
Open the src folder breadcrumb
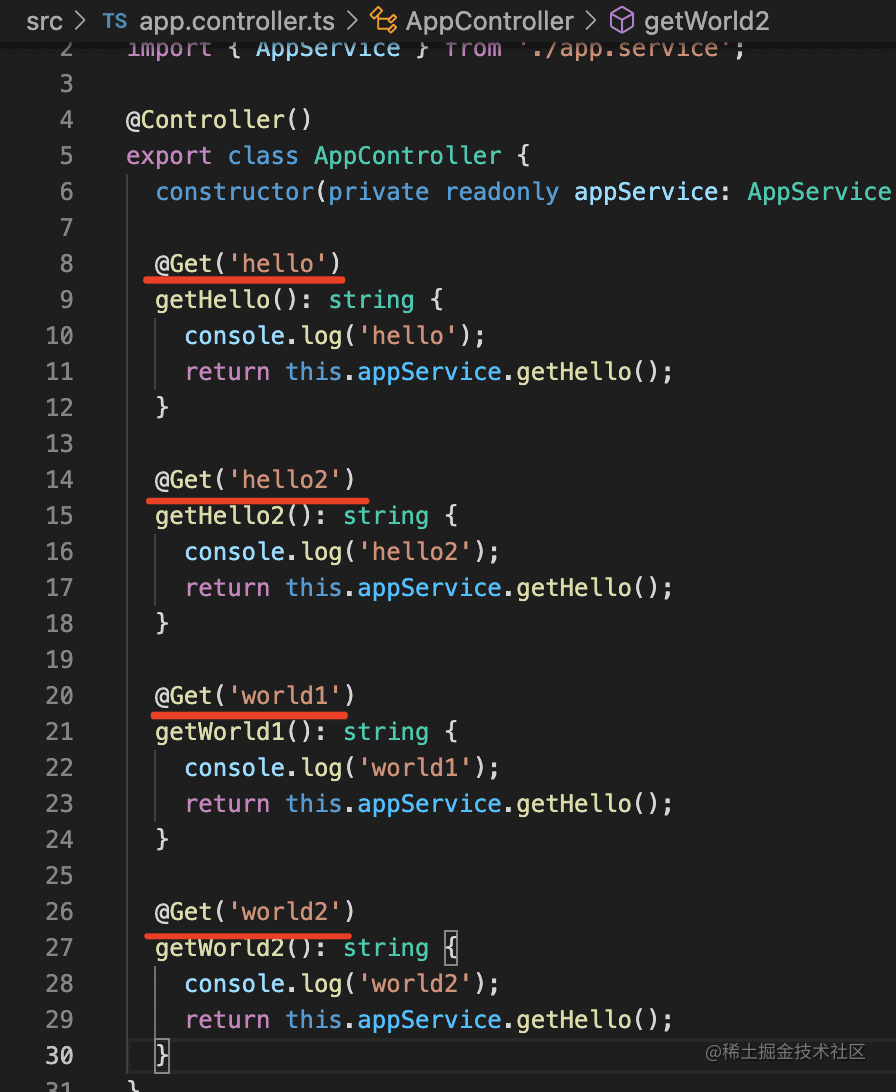point(44,21)
